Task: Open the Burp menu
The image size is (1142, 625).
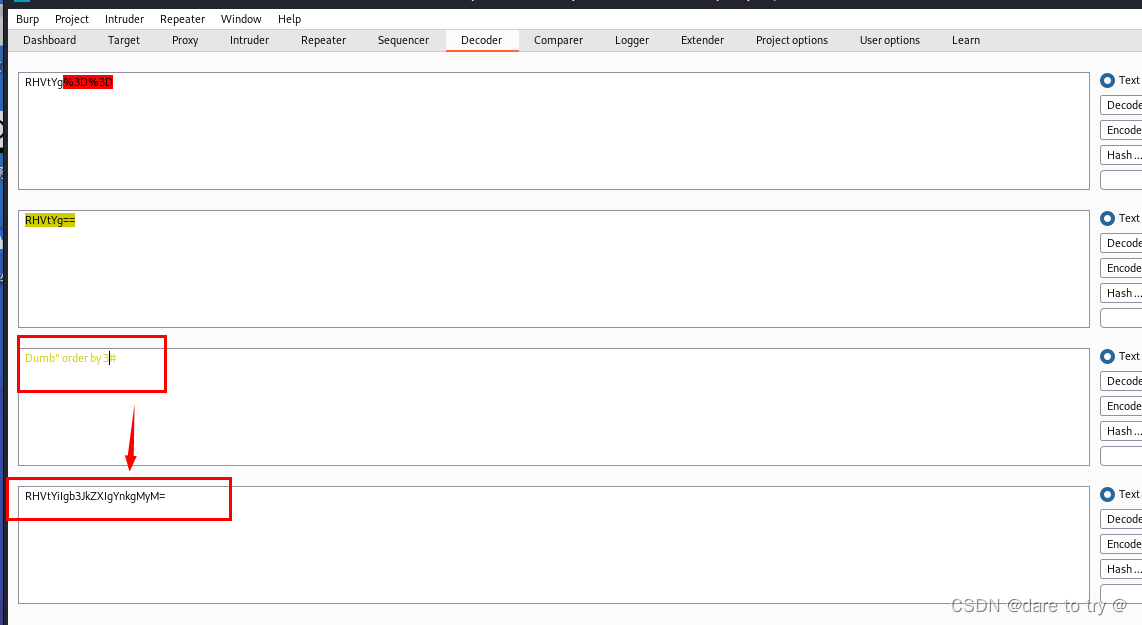Action: click(27, 18)
